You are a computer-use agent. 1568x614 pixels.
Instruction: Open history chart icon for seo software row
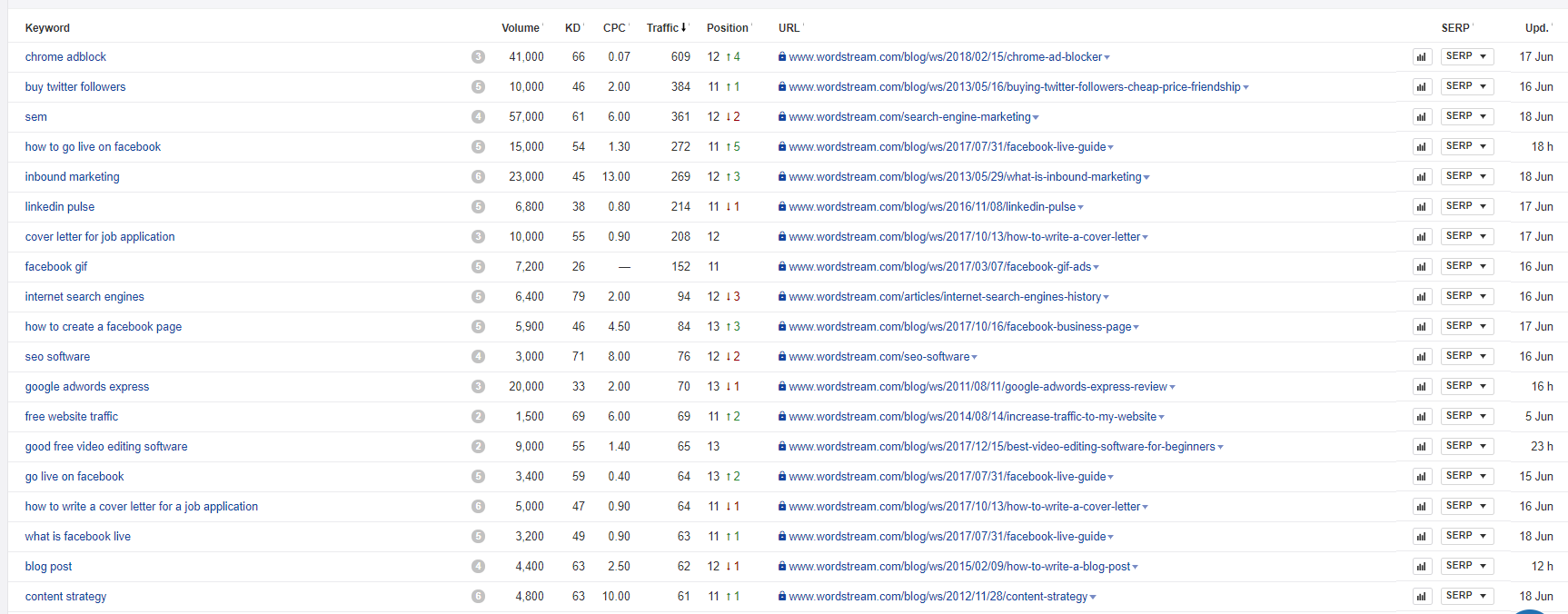[1421, 357]
